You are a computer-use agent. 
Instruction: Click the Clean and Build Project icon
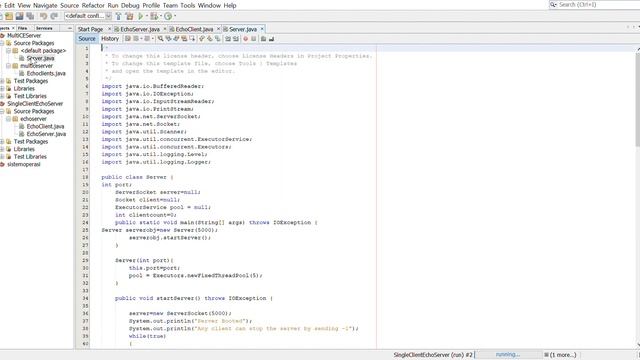pyautogui.click(x=129, y=16)
